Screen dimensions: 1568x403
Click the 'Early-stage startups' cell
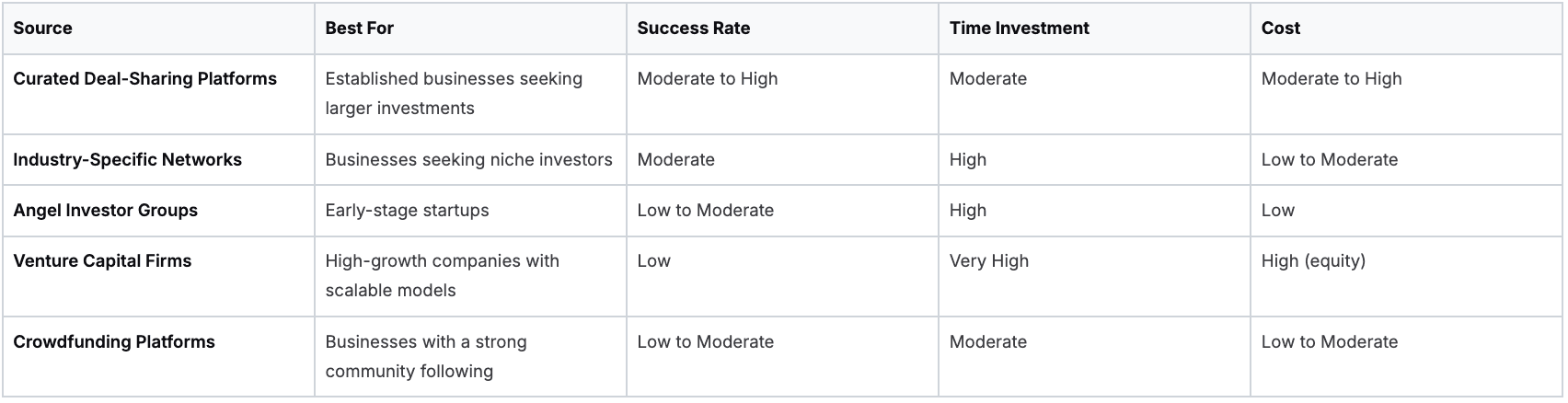coord(407,211)
